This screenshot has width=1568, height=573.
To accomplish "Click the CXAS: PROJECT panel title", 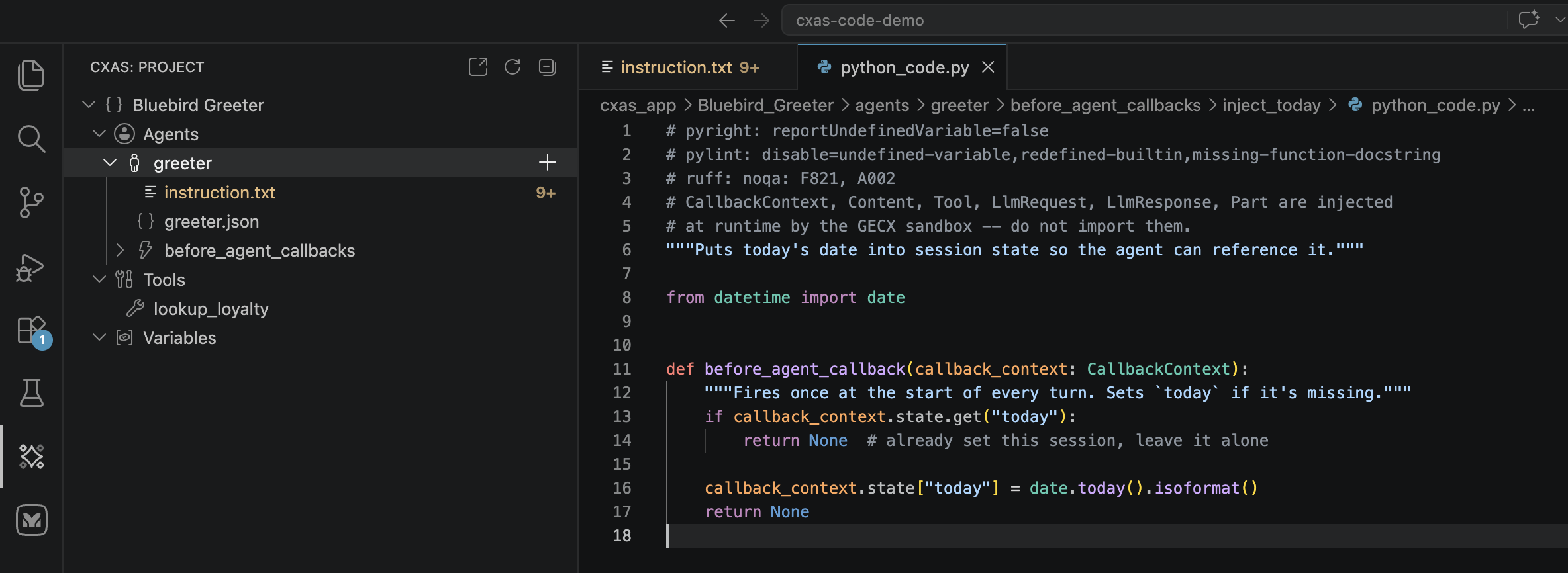I will 147,67.
